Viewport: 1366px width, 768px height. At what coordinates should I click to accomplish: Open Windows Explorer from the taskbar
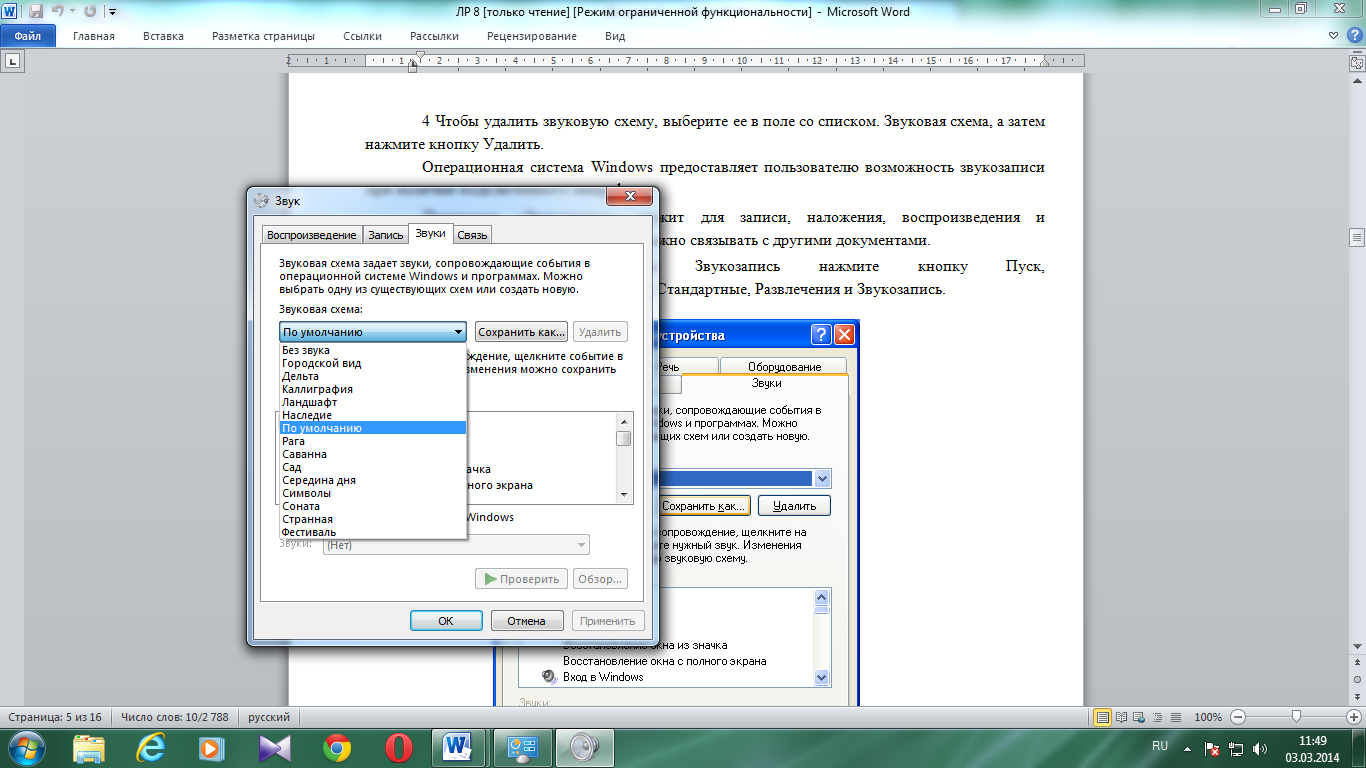tap(89, 748)
